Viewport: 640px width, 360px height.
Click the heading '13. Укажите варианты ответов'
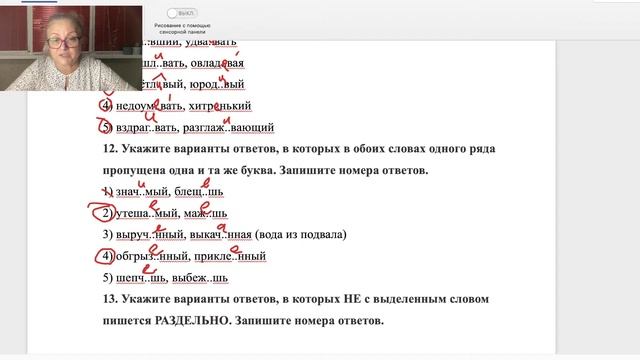191,299
